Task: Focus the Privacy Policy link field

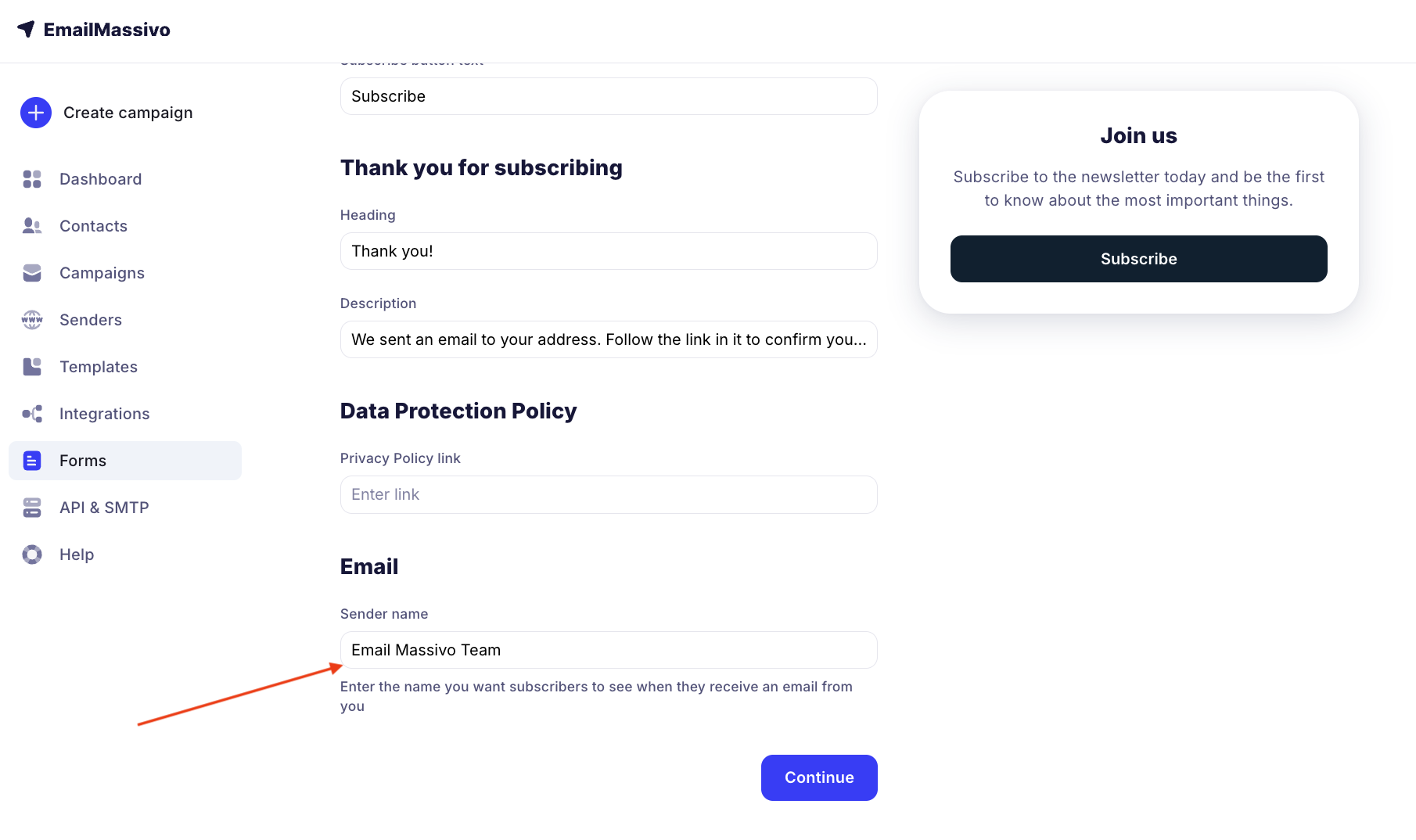Action: pos(609,494)
